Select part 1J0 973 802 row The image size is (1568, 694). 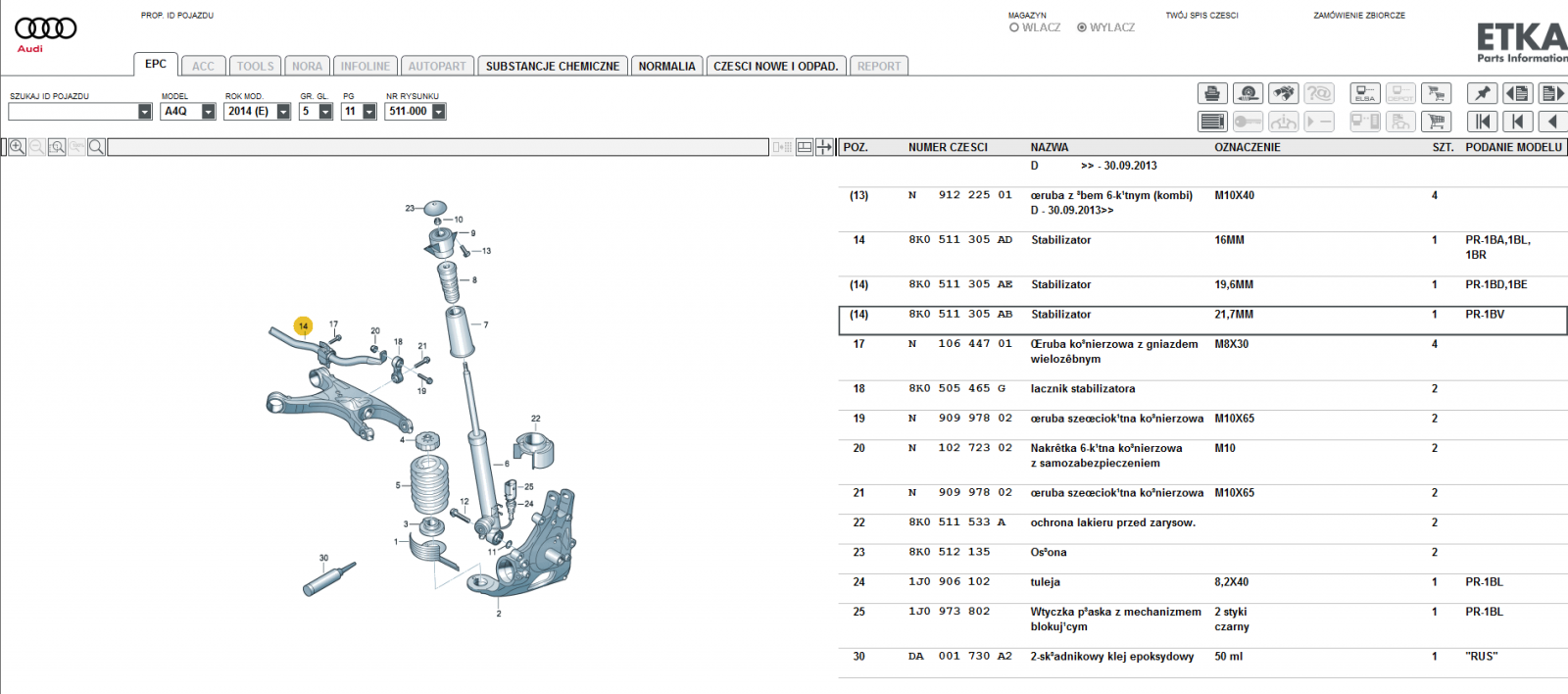point(1202,619)
